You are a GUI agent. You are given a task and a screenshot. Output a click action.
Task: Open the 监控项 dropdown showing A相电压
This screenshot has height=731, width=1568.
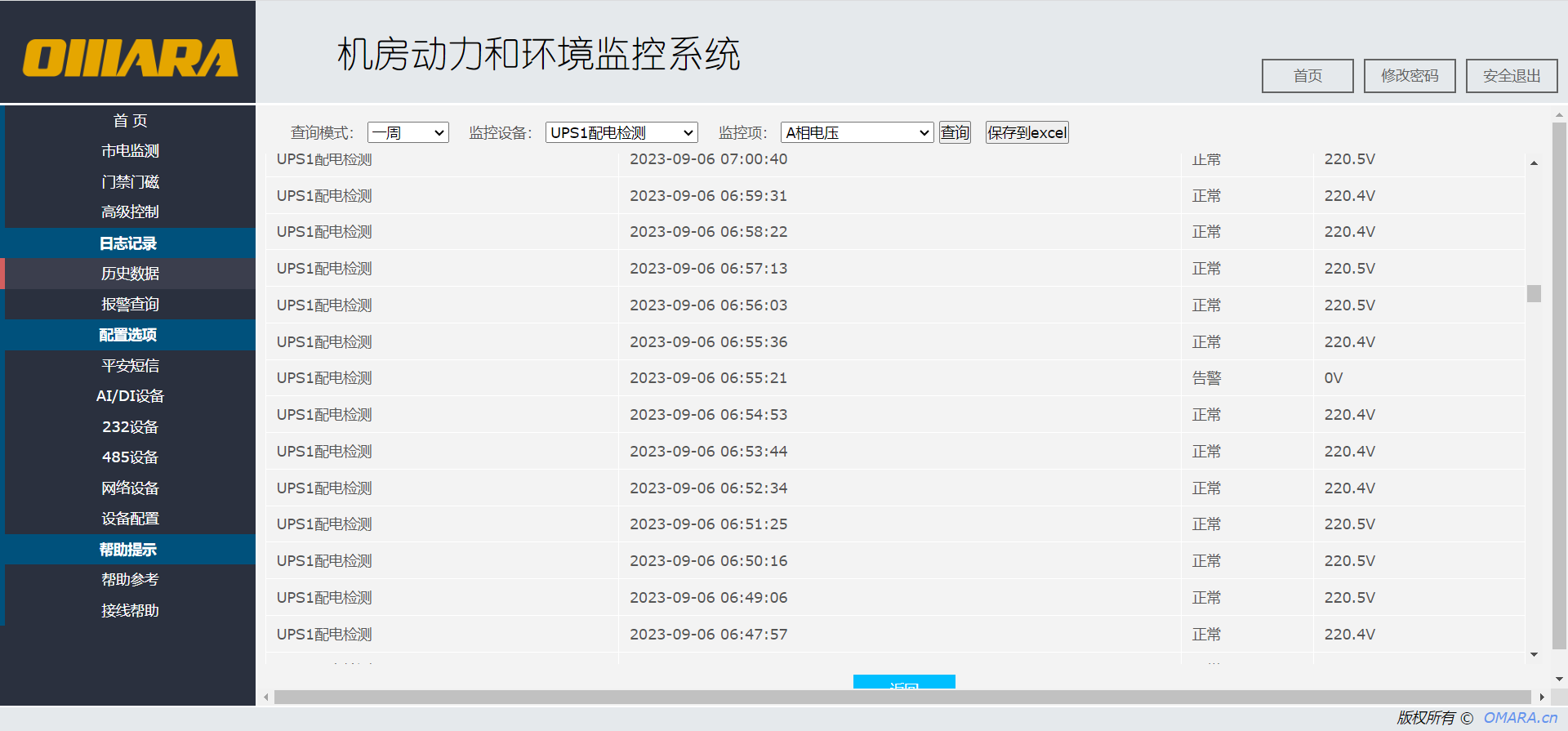tap(857, 132)
